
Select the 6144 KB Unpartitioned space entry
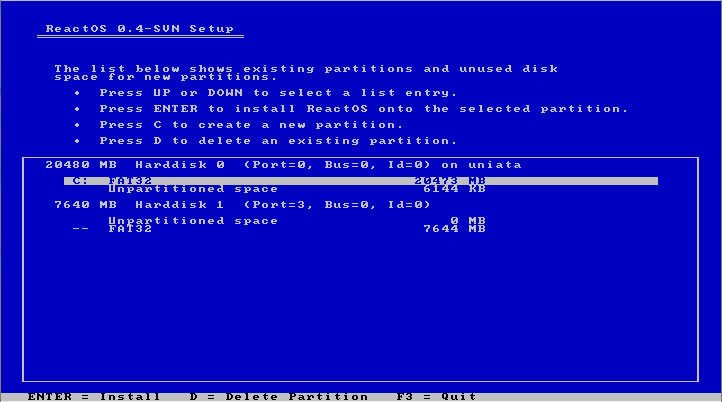point(193,189)
